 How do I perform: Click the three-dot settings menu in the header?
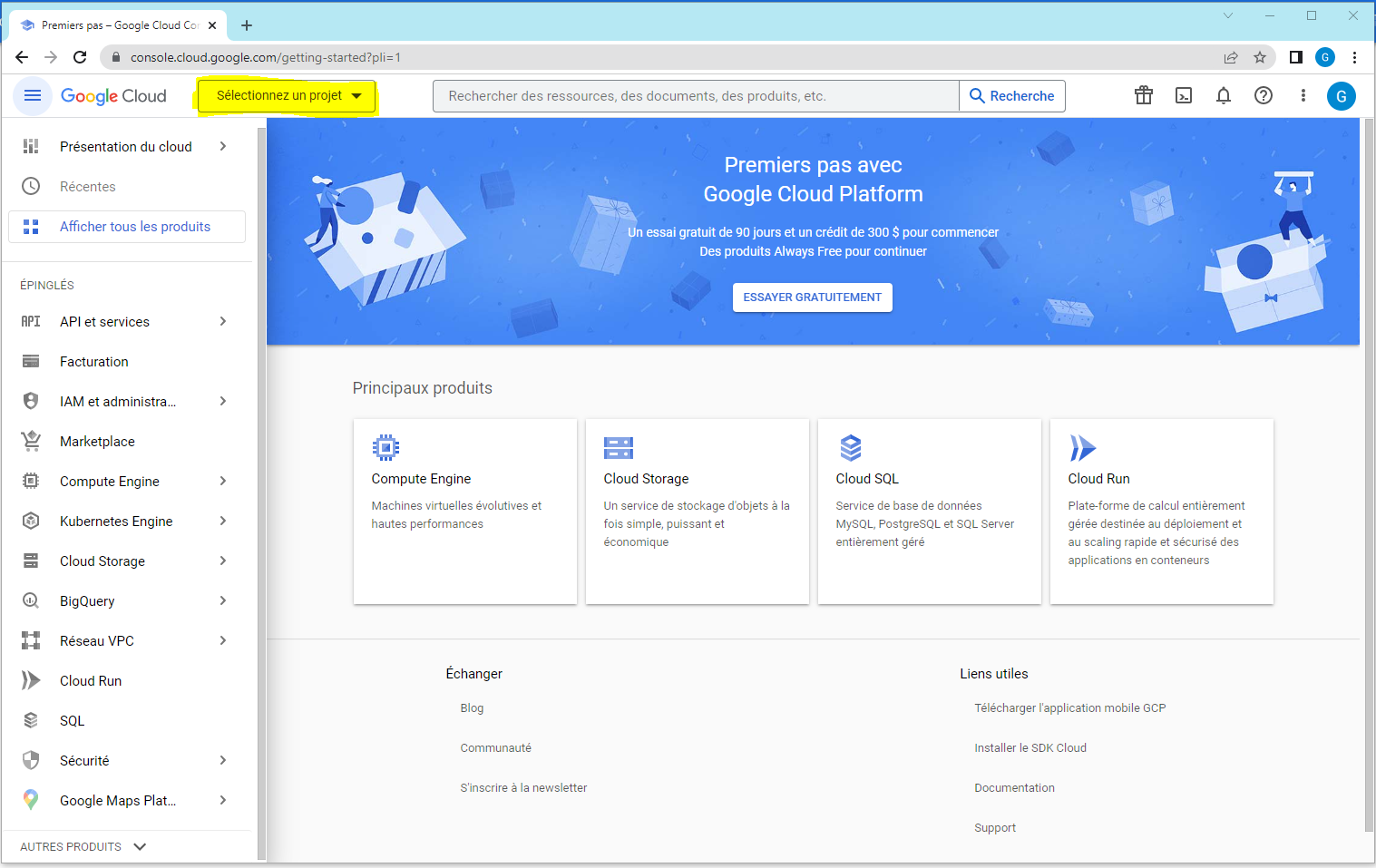tap(1303, 95)
